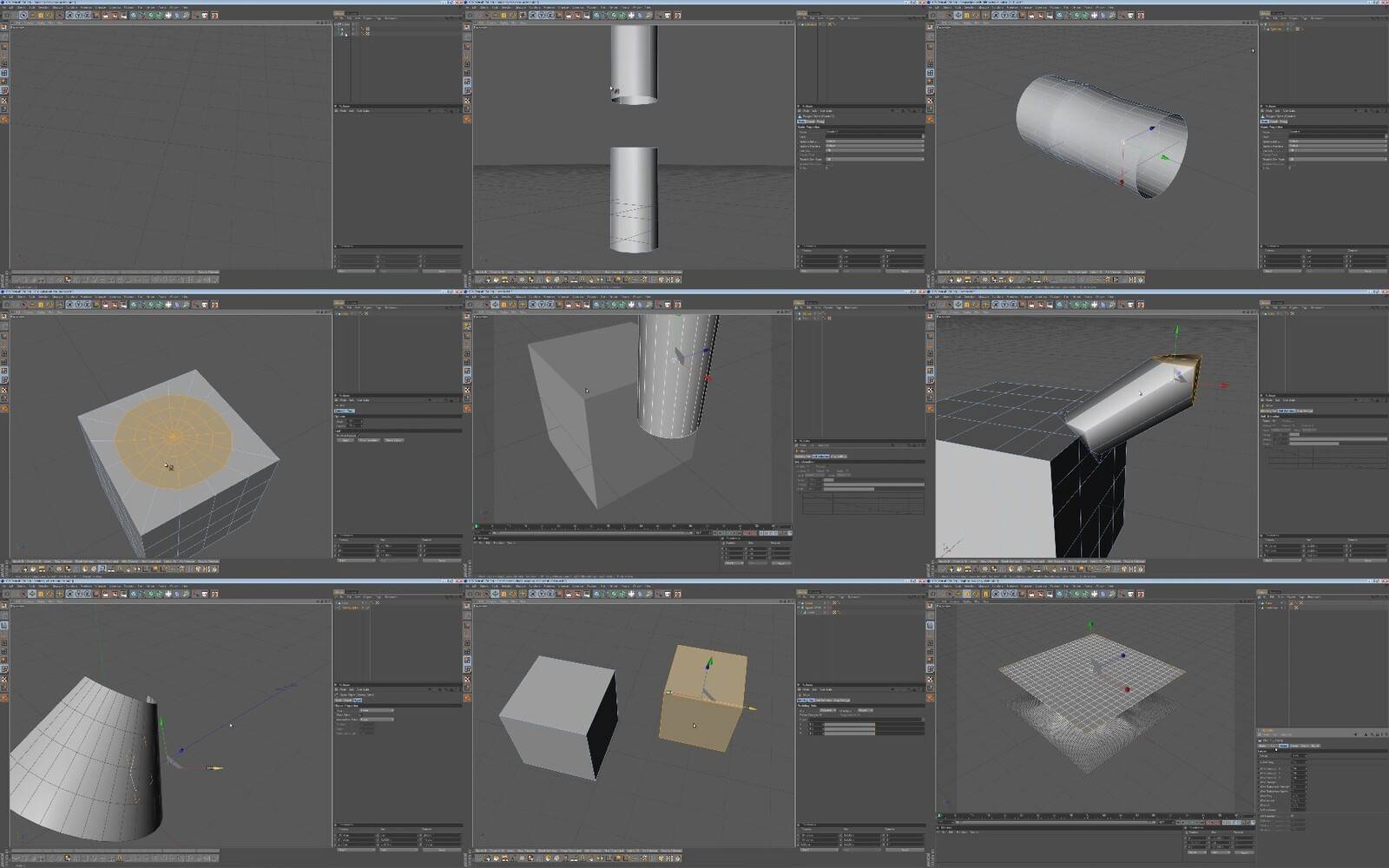Click Apply in the grid-plane window's coordinates panel
The image size is (1389, 868).
coord(1244,852)
